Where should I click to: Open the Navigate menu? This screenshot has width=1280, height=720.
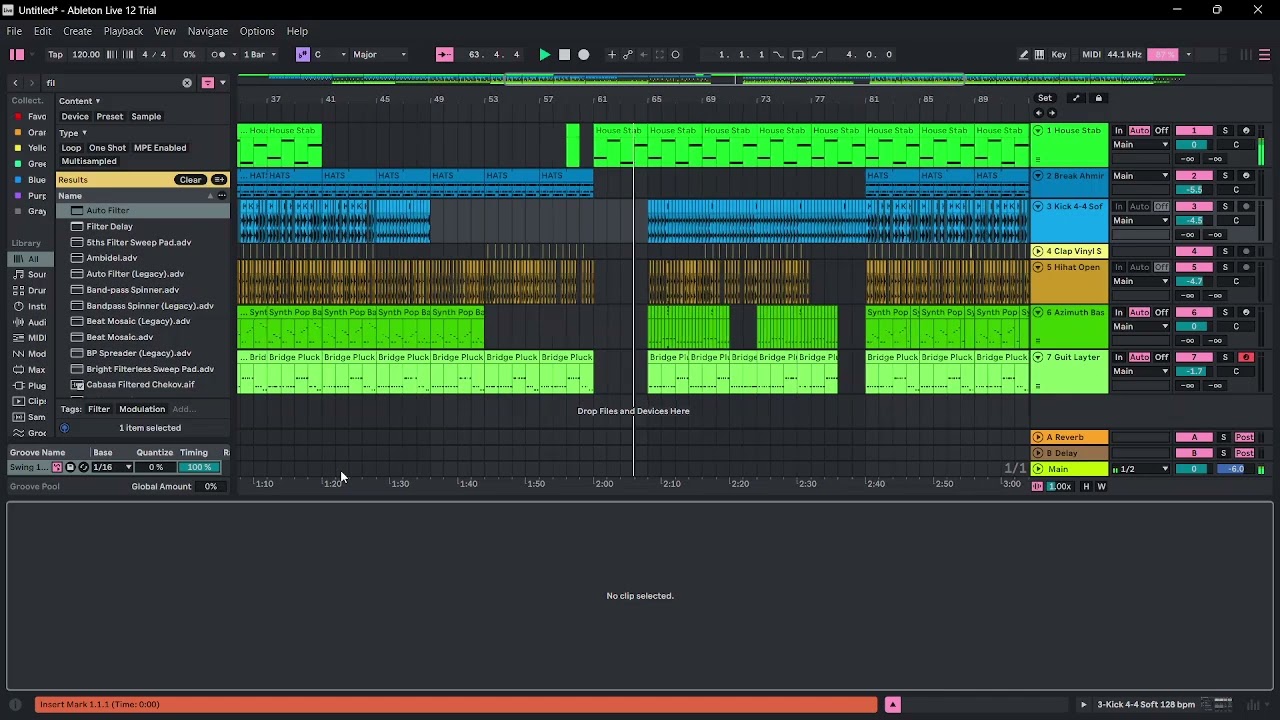coord(208,31)
